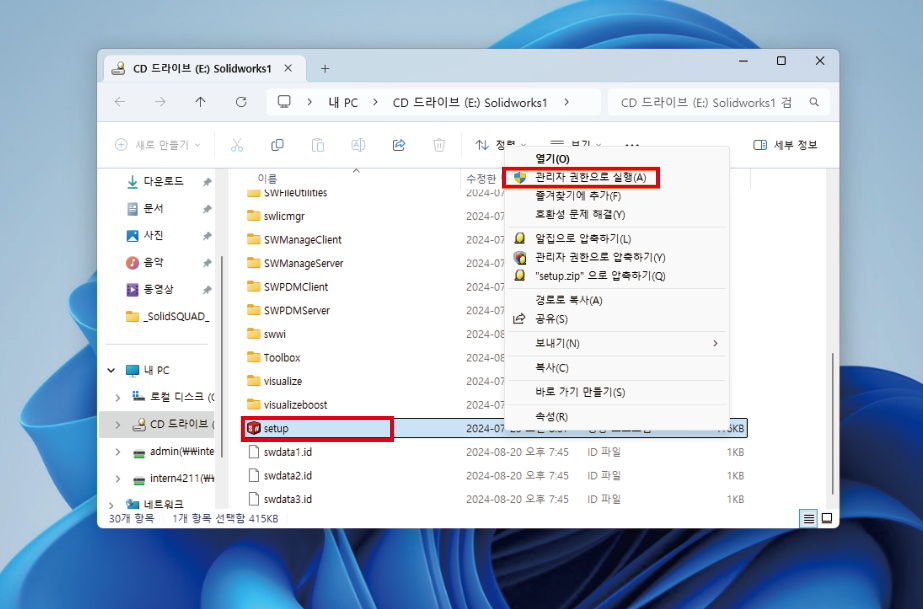Sort by the 이름 column header

267,178
